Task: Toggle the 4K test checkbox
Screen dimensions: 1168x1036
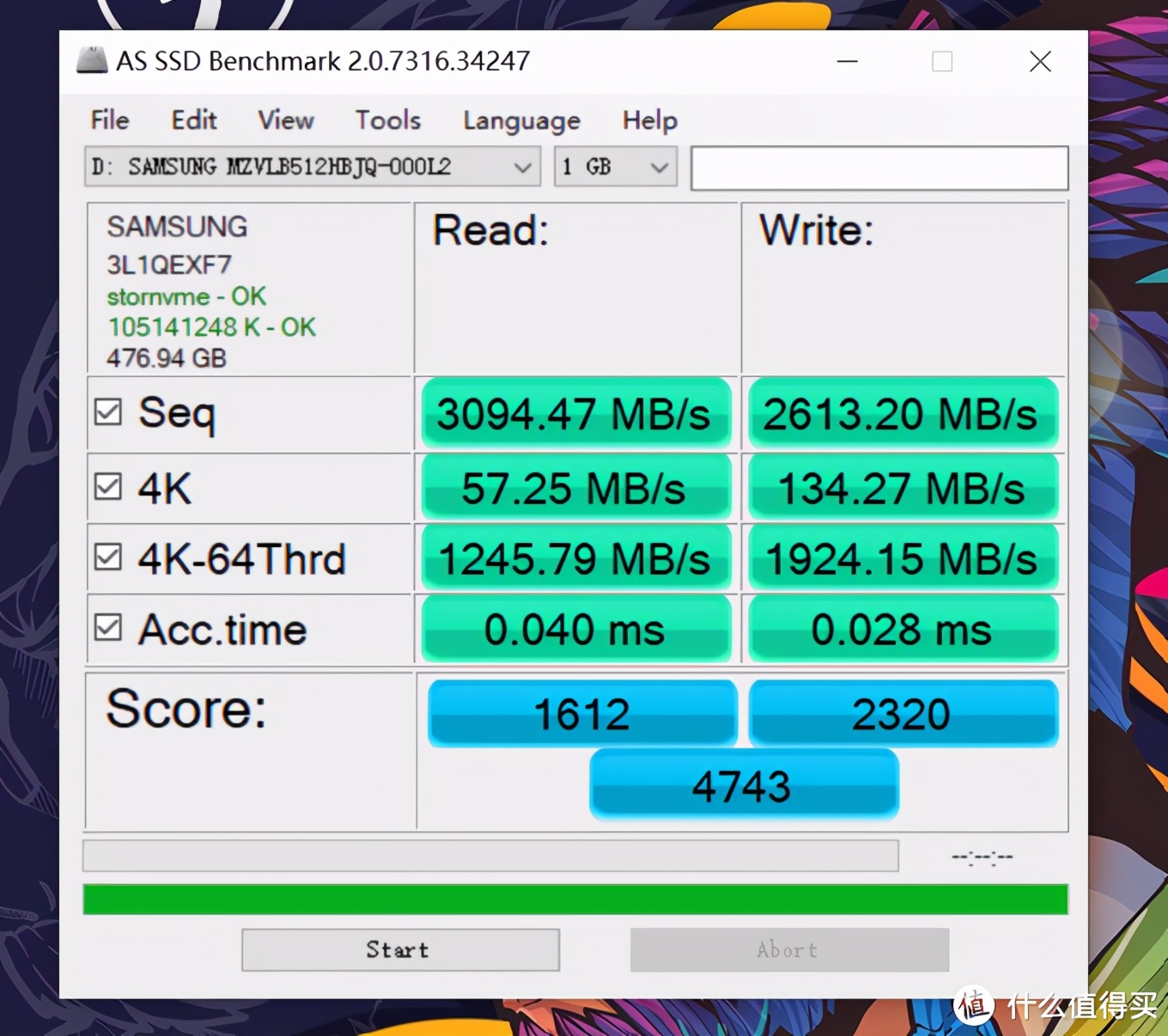Action: (108, 486)
